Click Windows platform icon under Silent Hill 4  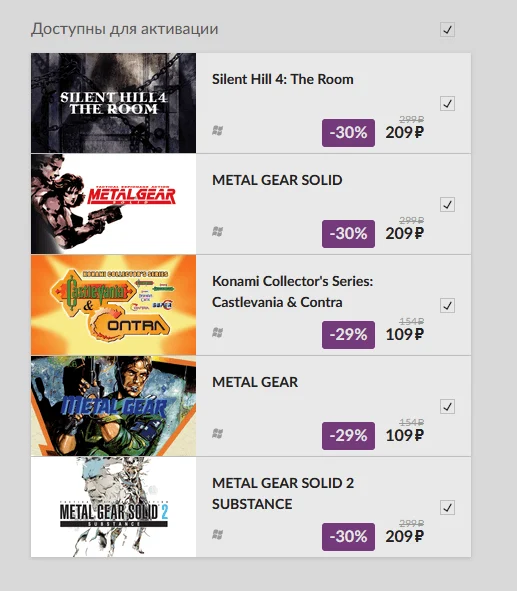[x=217, y=131]
